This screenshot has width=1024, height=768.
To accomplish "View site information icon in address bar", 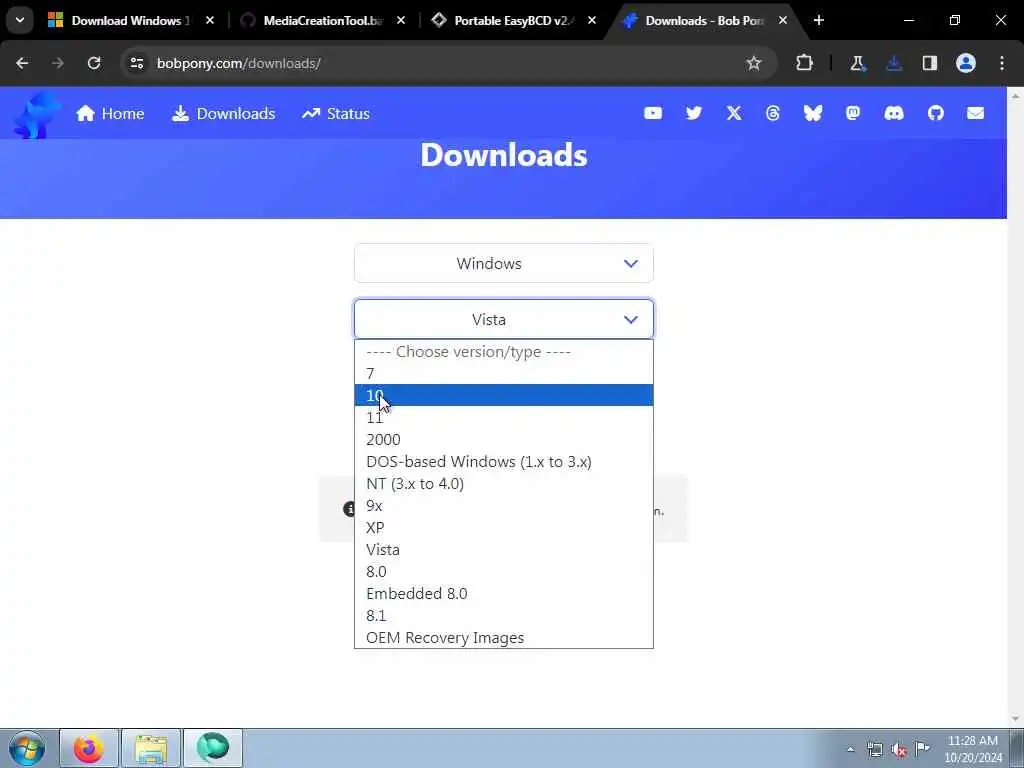I will click(136, 63).
